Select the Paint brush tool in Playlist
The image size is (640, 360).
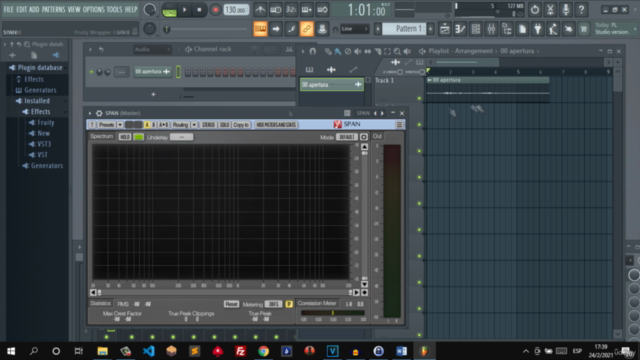(338, 51)
